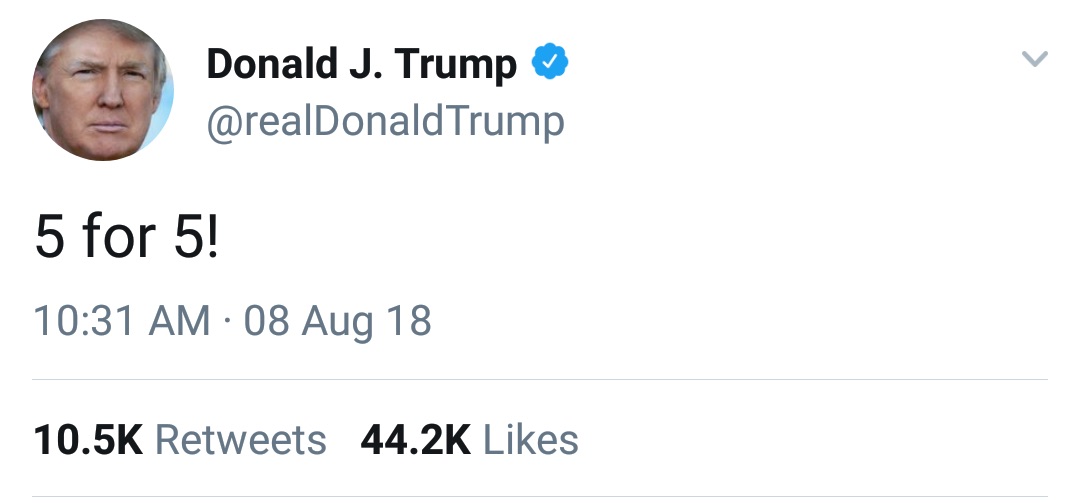Select the tweet text "5 for 5!"
Screen dimensions: 1080x503
click(x=125, y=238)
